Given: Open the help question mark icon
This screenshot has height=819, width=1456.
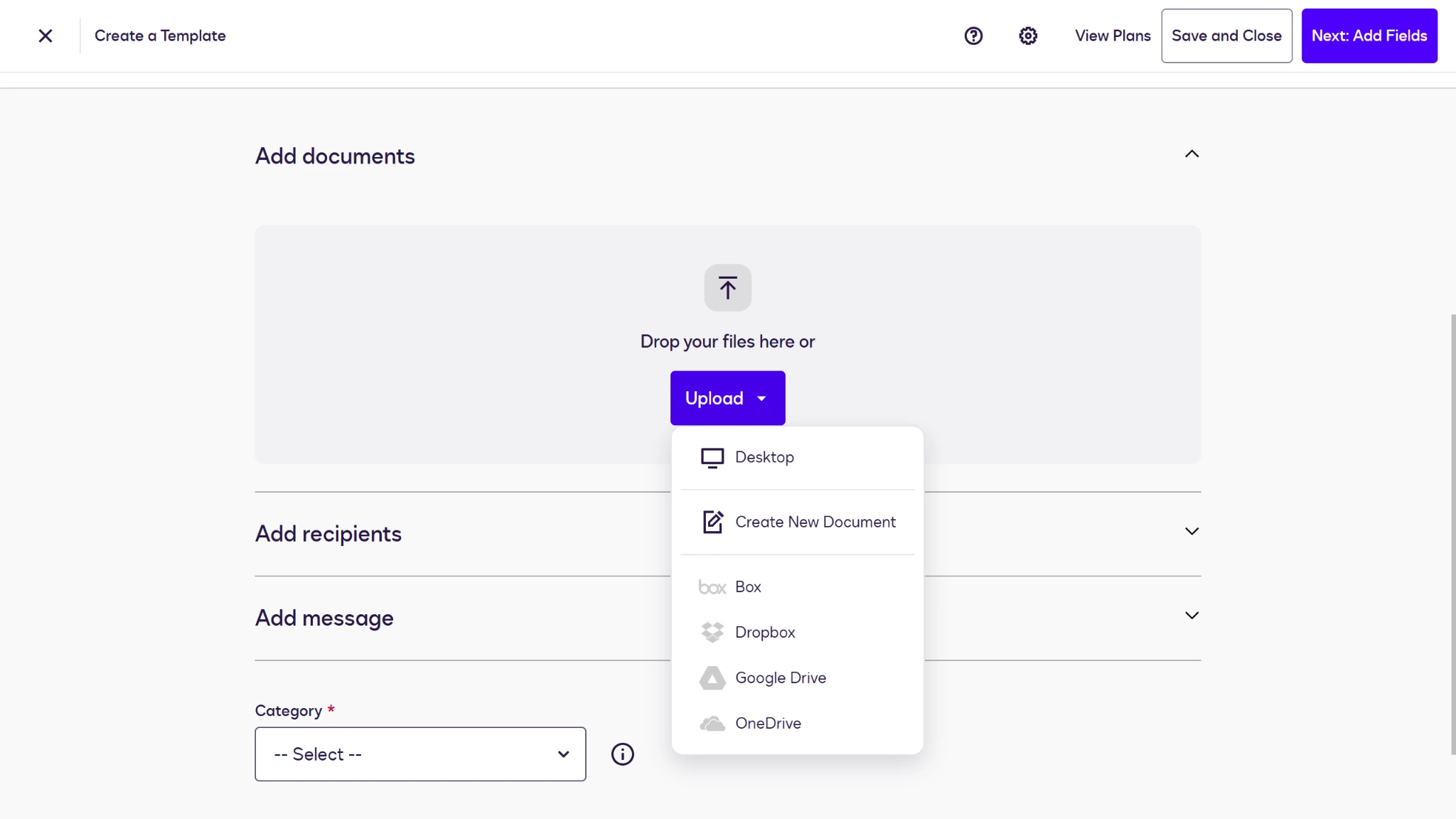Looking at the screenshot, I should [973, 36].
